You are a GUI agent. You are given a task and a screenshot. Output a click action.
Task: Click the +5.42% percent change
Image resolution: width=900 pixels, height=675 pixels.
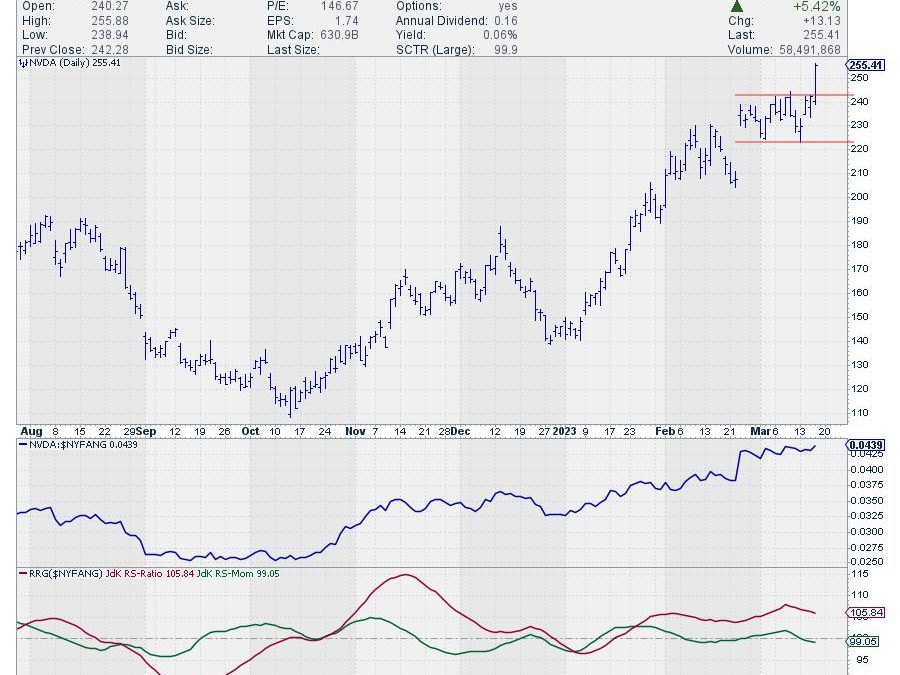(817, 6)
